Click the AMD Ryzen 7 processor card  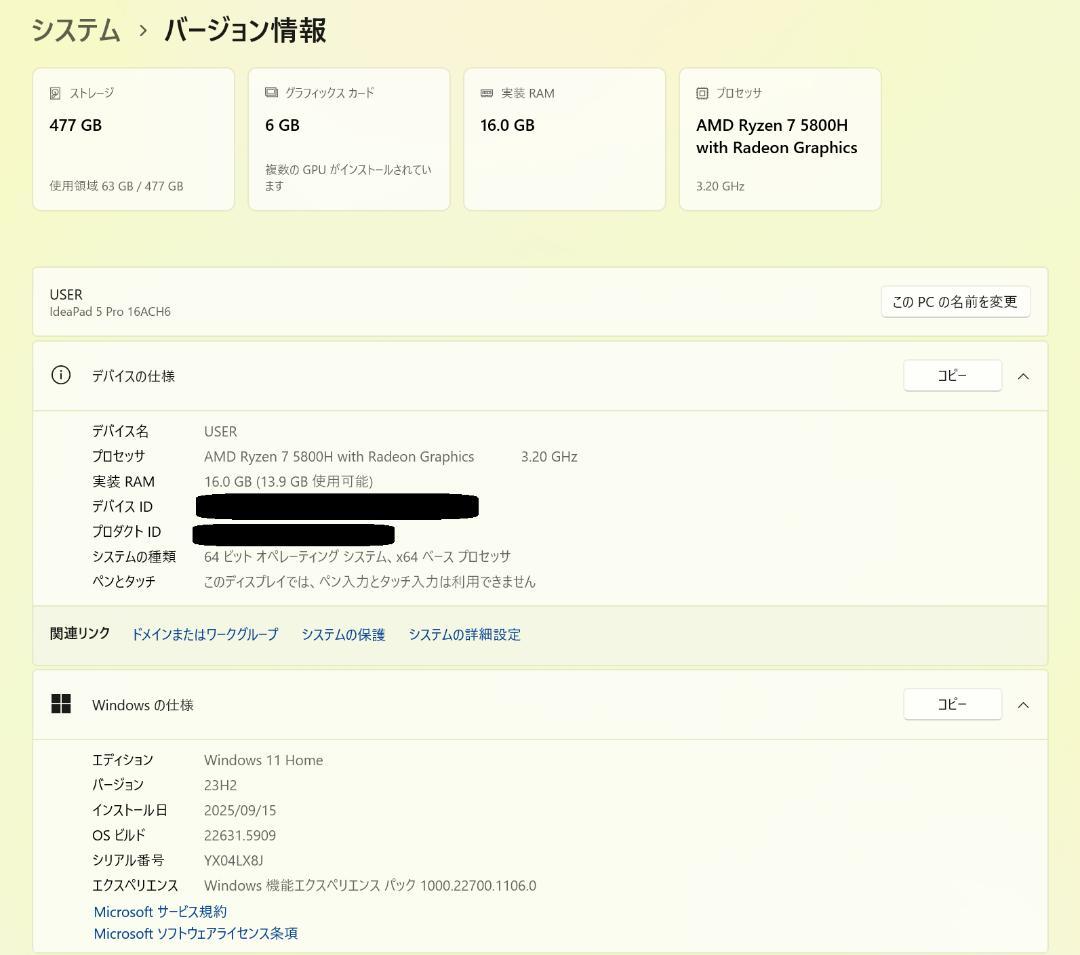click(780, 139)
